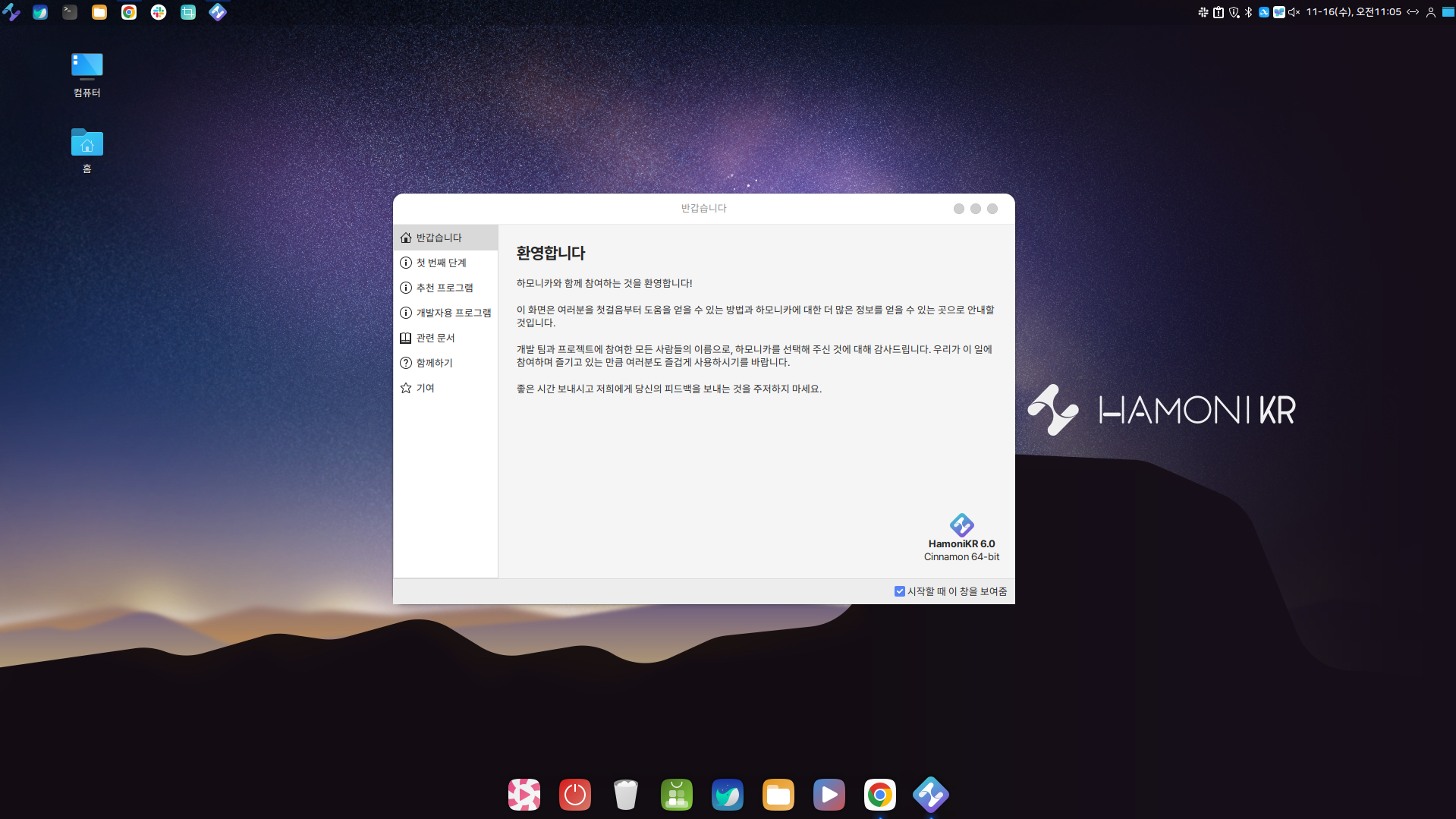Launch Naver Whale browser from the dock
1456x819 pixels.
[x=728, y=795]
